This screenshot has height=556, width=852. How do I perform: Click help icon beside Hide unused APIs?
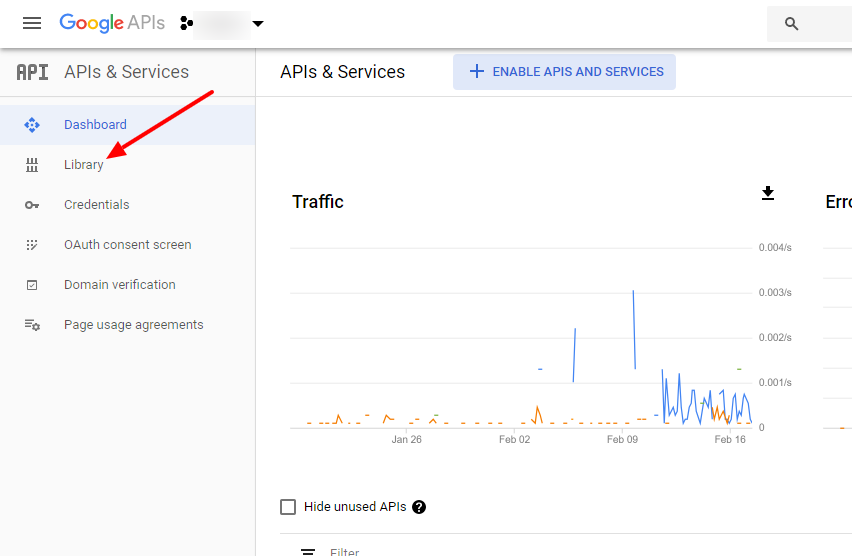[x=419, y=507]
